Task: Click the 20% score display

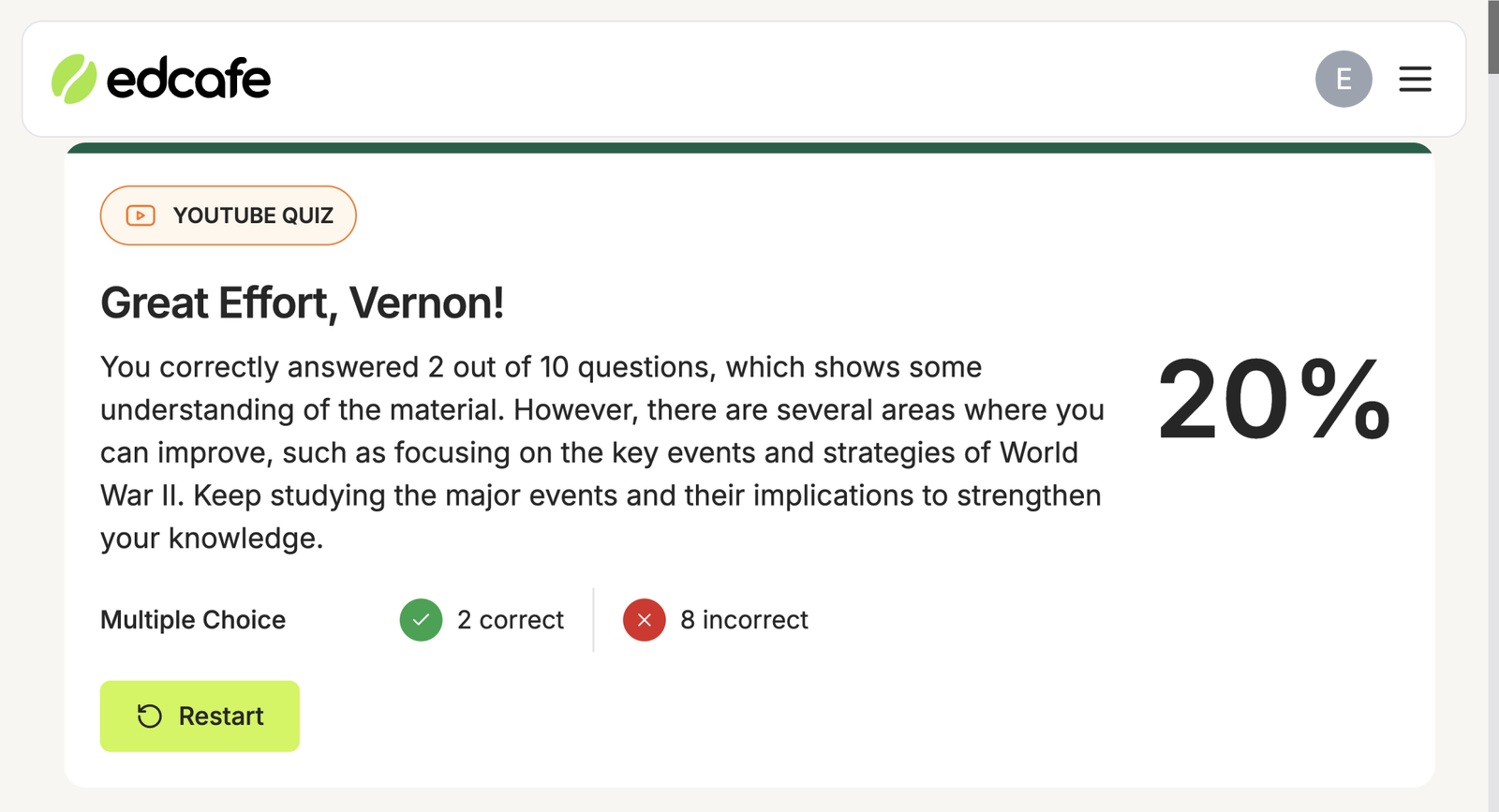Action: [x=1273, y=400]
